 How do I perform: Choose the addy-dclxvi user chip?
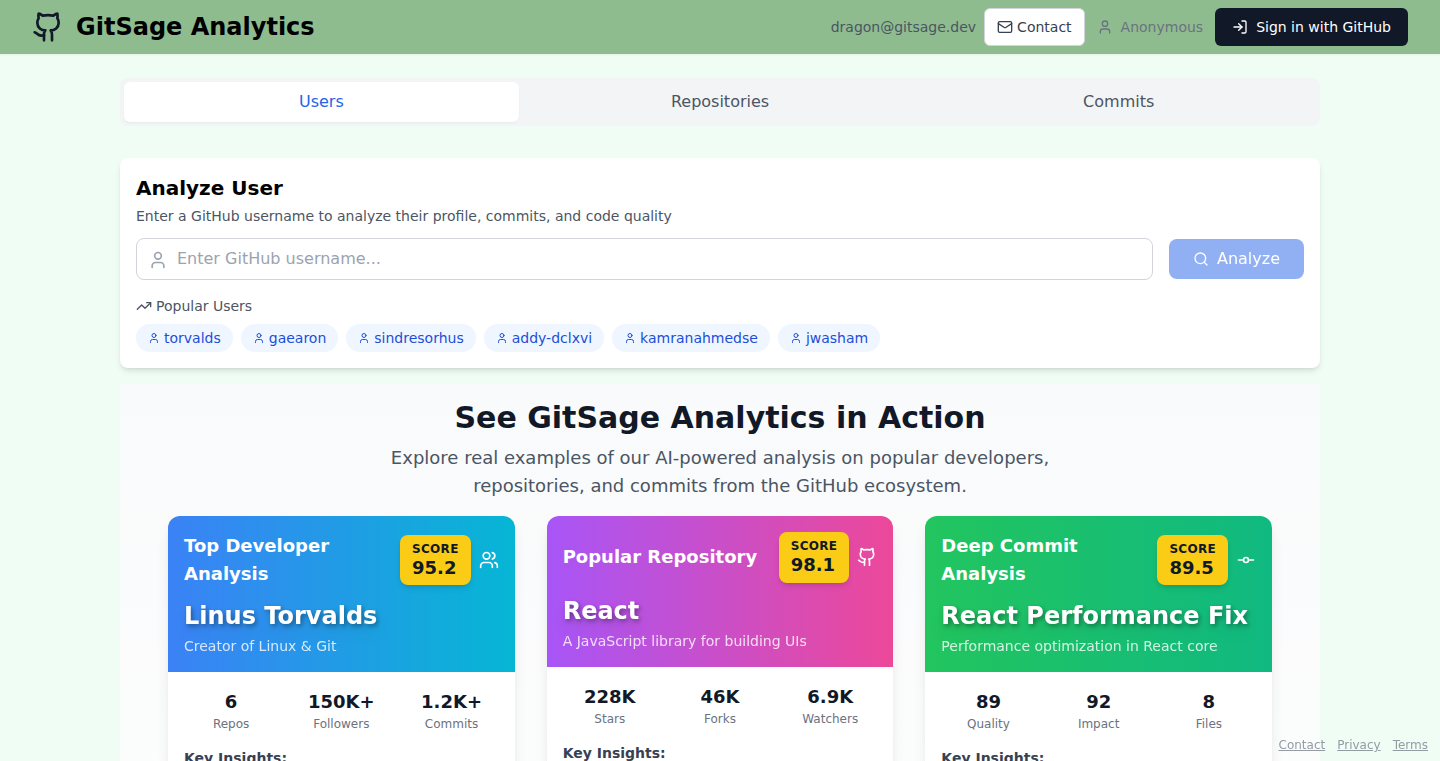(544, 338)
